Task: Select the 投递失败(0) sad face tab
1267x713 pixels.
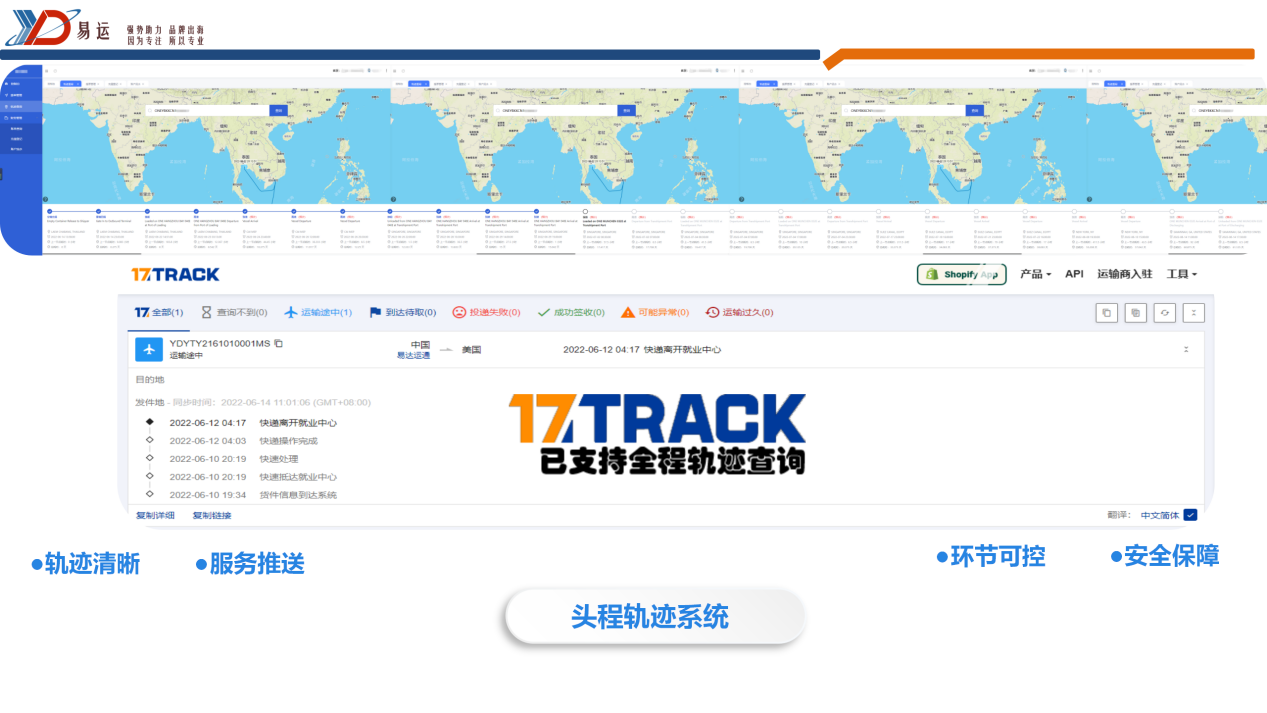Action: [486, 312]
